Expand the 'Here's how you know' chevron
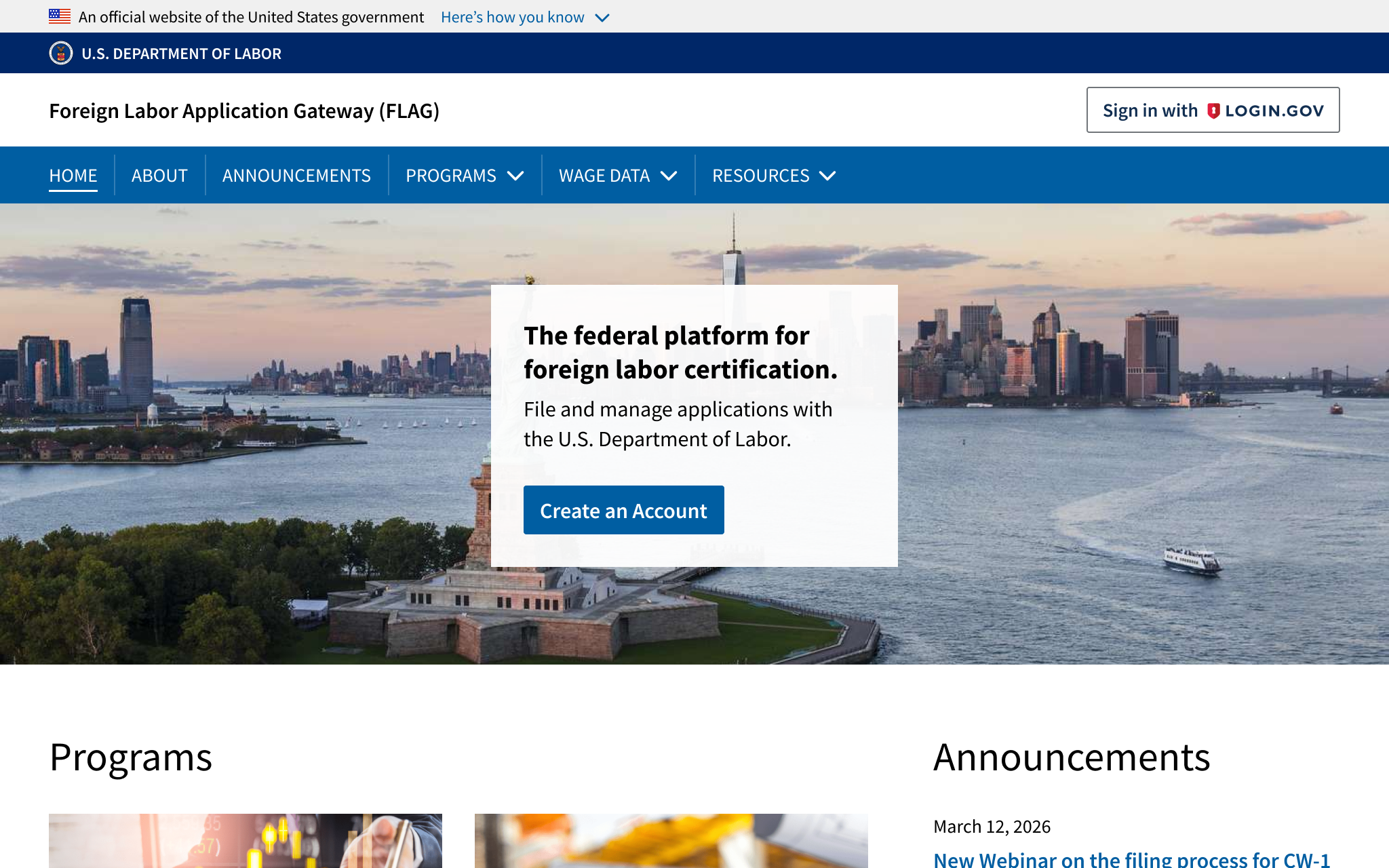Image resolution: width=1389 pixels, height=868 pixels. click(x=602, y=18)
